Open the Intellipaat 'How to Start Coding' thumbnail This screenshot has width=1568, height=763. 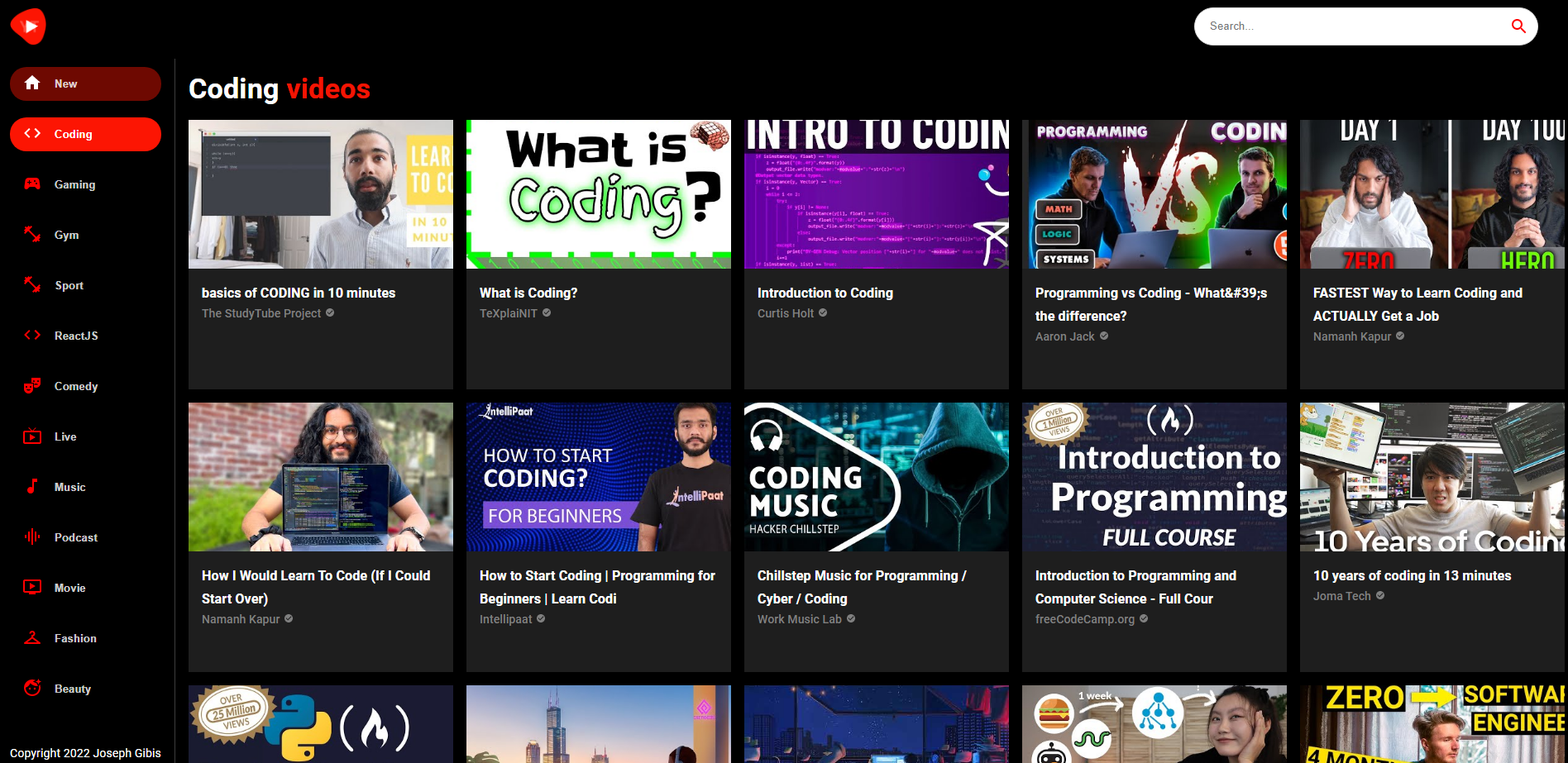[599, 477]
